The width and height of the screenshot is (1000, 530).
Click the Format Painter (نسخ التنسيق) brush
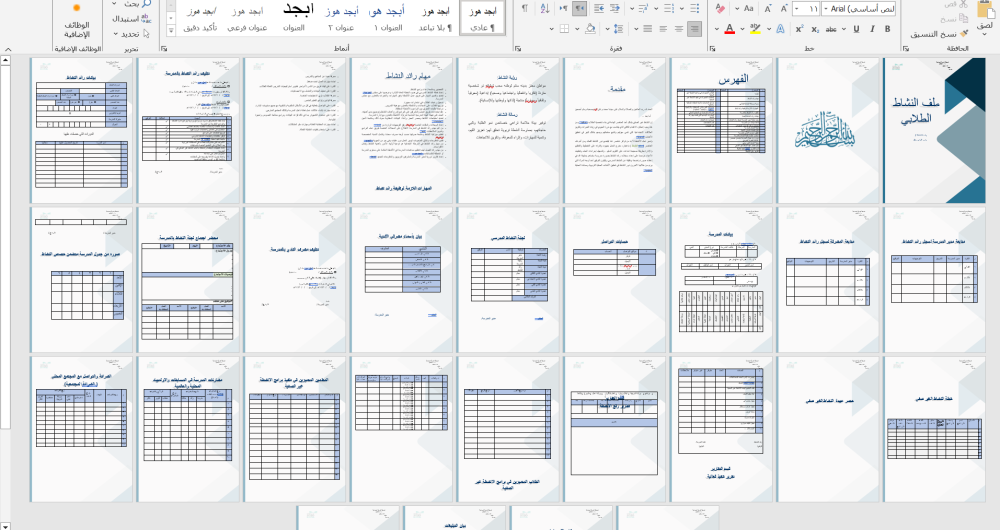tap(963, 34)
